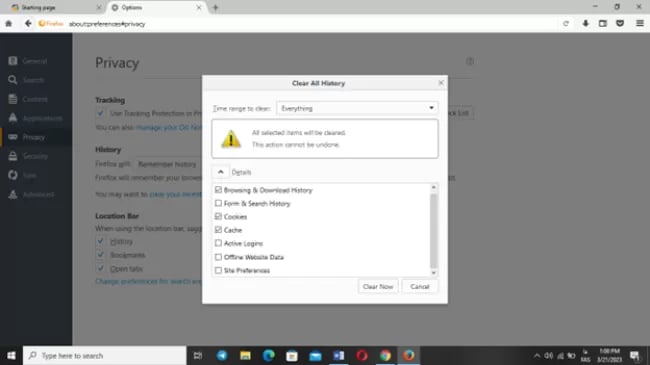
Task: Open File Explorer from the taskbar
Action: [245, 355]
